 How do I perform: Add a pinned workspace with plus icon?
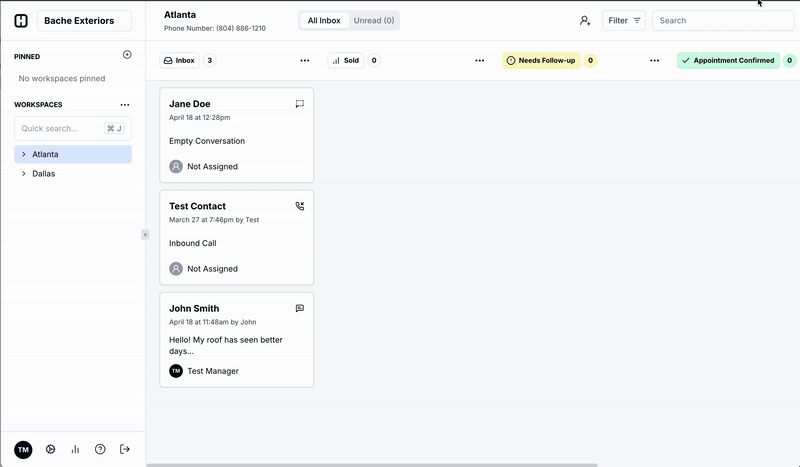126,55
